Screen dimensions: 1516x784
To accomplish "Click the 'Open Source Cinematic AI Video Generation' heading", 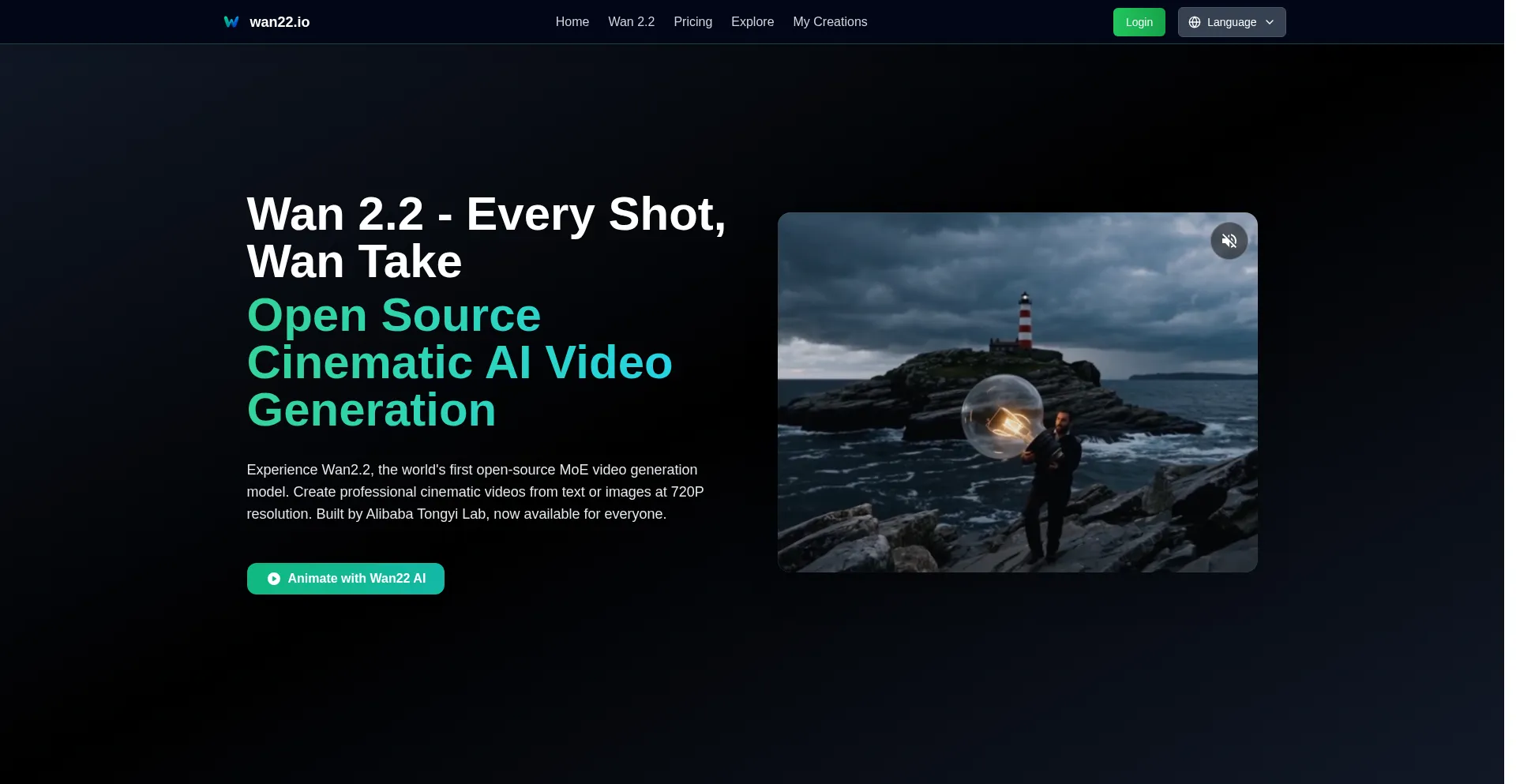I will pos(460,362).
